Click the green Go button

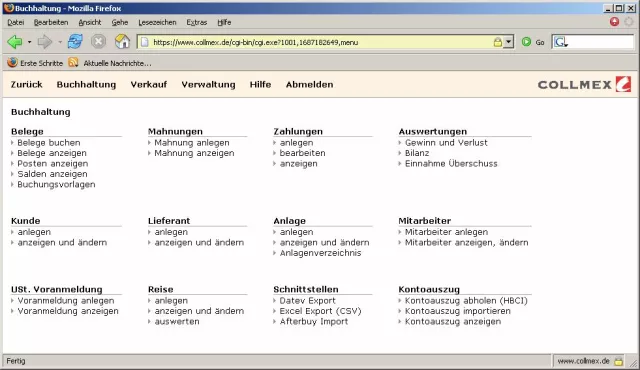pyautogui.click(x=533, y=42)
